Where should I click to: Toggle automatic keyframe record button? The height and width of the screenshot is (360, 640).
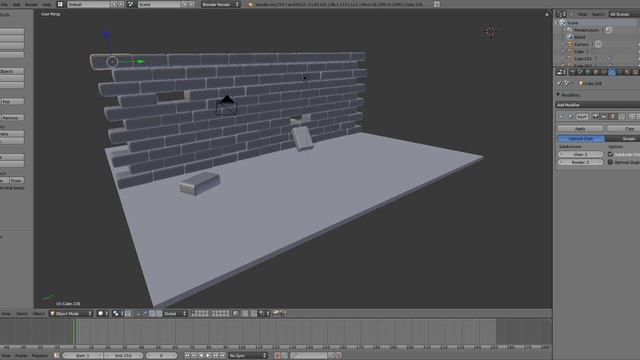pyautogui.click(x=277, y=356)
